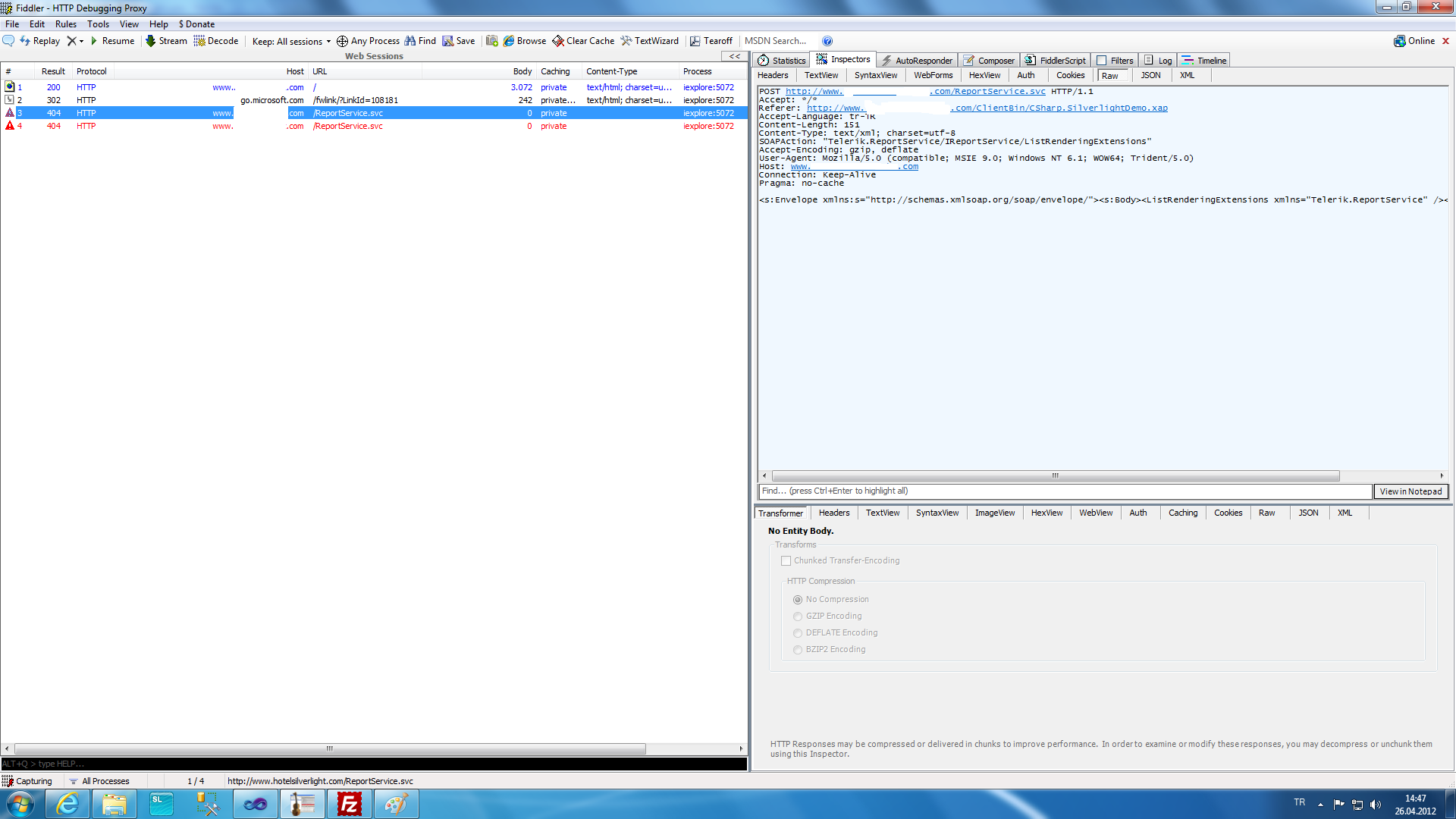Click the Decode toolbar icon

point(199,41)
